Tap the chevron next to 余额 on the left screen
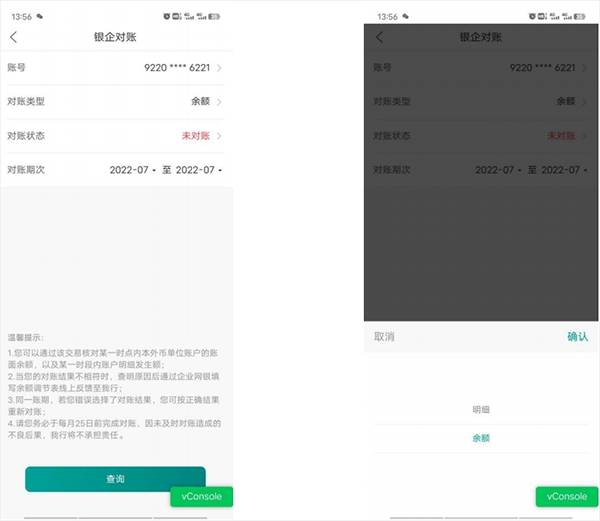The width and height of the screenshot is (600, 521). [x=219, y=102]
